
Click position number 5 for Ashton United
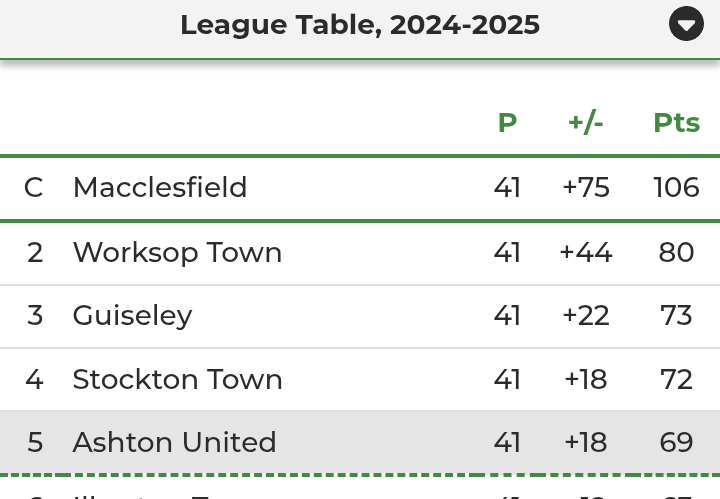35,442
